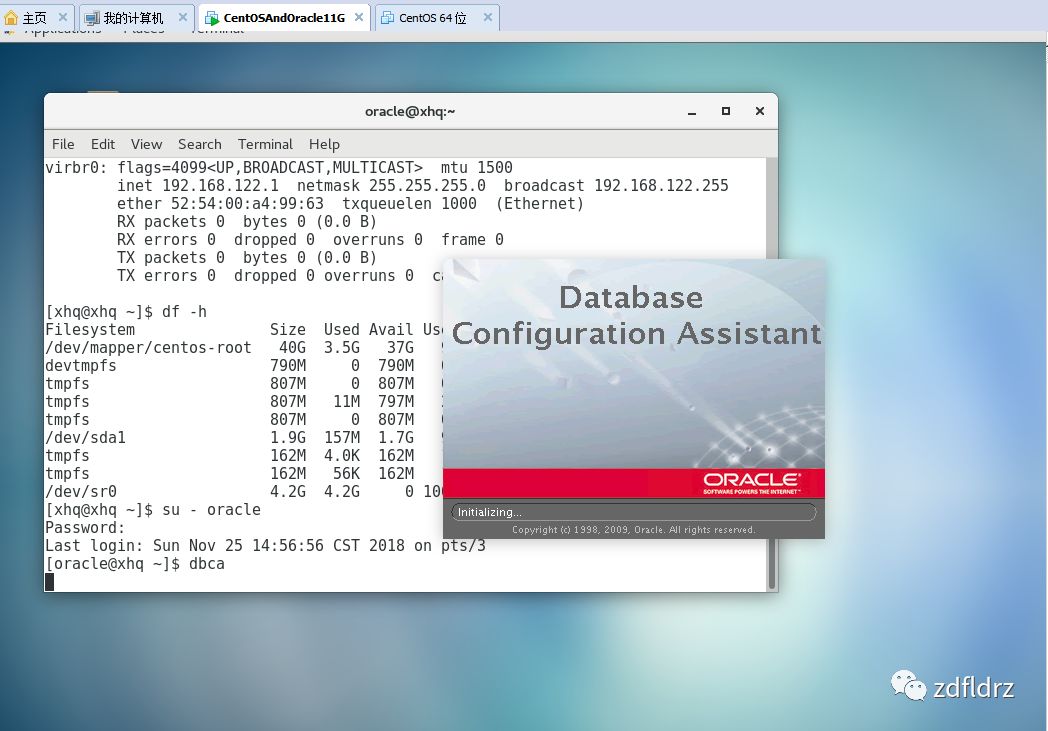
Task: Click the VM icon on CentOS 64 位 tab
Action: pos(386,18)
